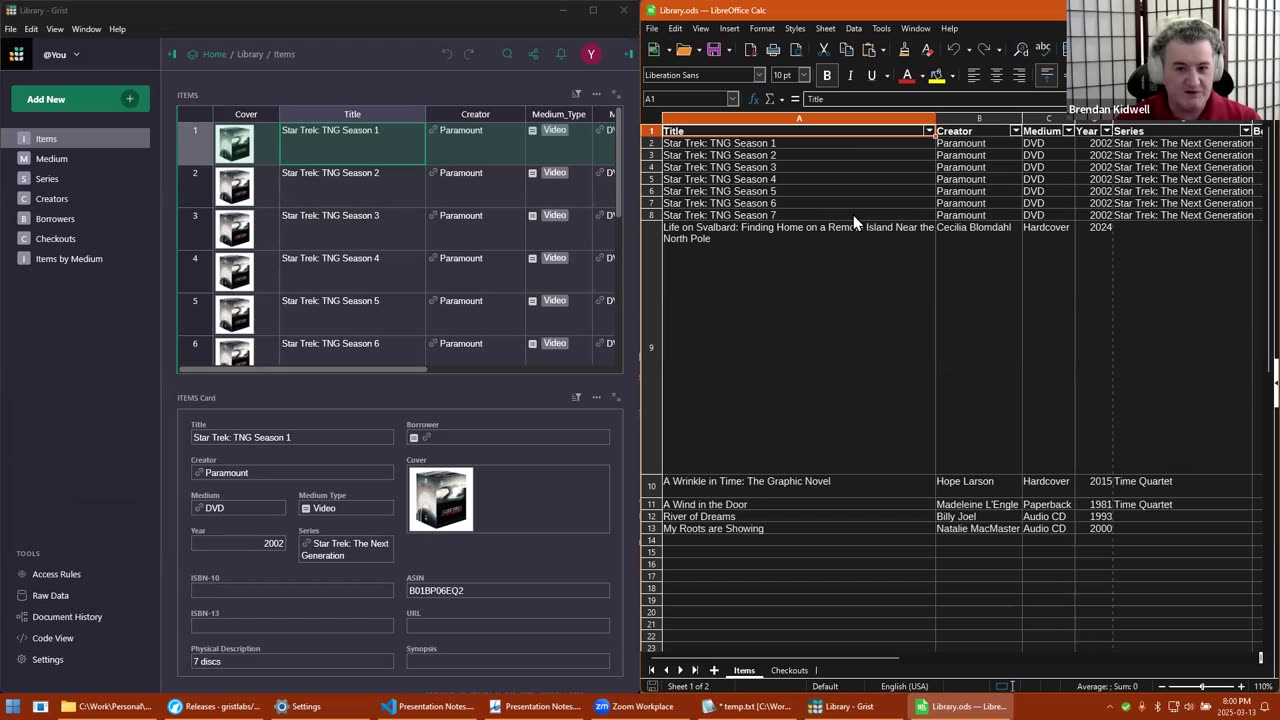Image resolution: width=1280 pixels, height=720 pixels.
Task: Click the Grist redo arrow
Action: [x=469, y=54]
